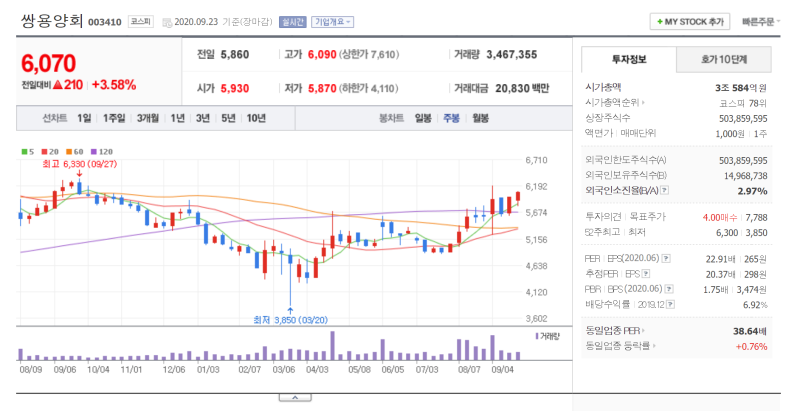Click the 동일업종 PER value 38.64배
The height and width of the screenshot is (411, 800).
point(750,331)
